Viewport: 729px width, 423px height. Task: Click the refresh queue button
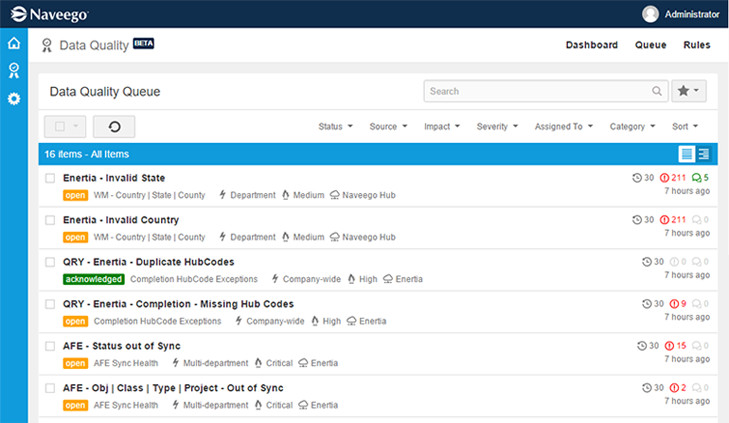pyautogui.click(x=114, y=126)
